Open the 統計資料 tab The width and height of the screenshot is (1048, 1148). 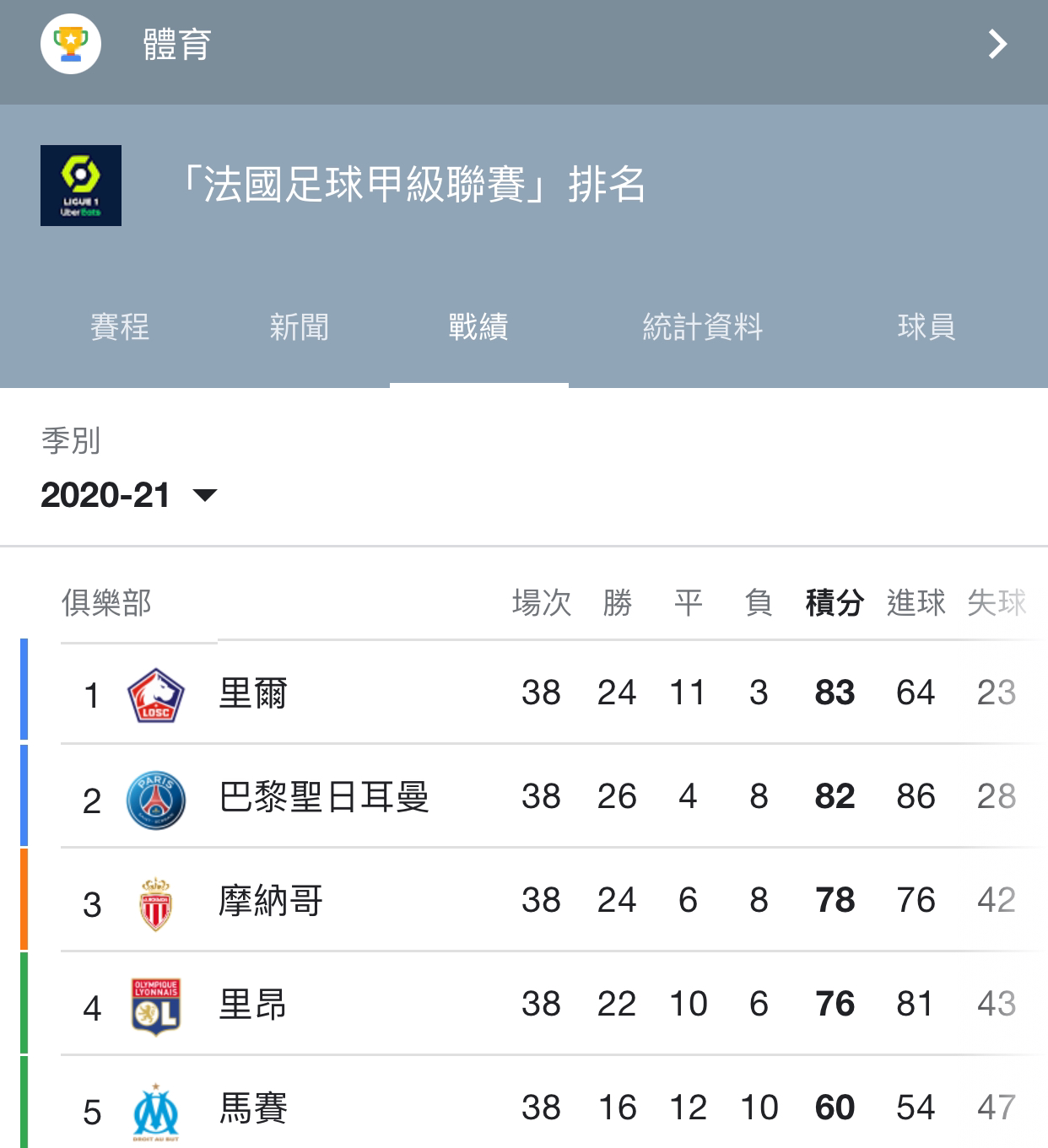(703, 326)
